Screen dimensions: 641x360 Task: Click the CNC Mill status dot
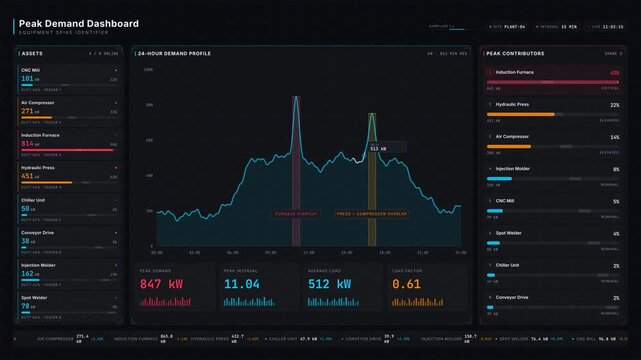point(116,70)
